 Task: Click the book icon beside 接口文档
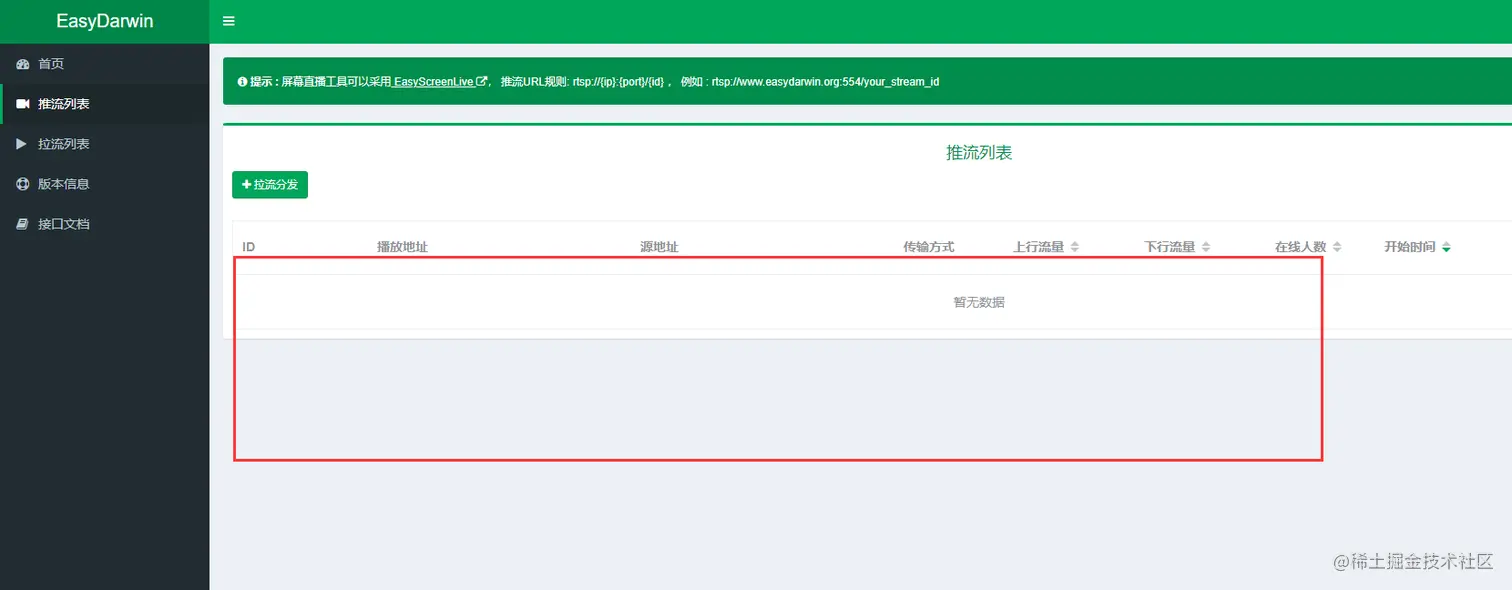pyautogui.click(x=22, y=223)
